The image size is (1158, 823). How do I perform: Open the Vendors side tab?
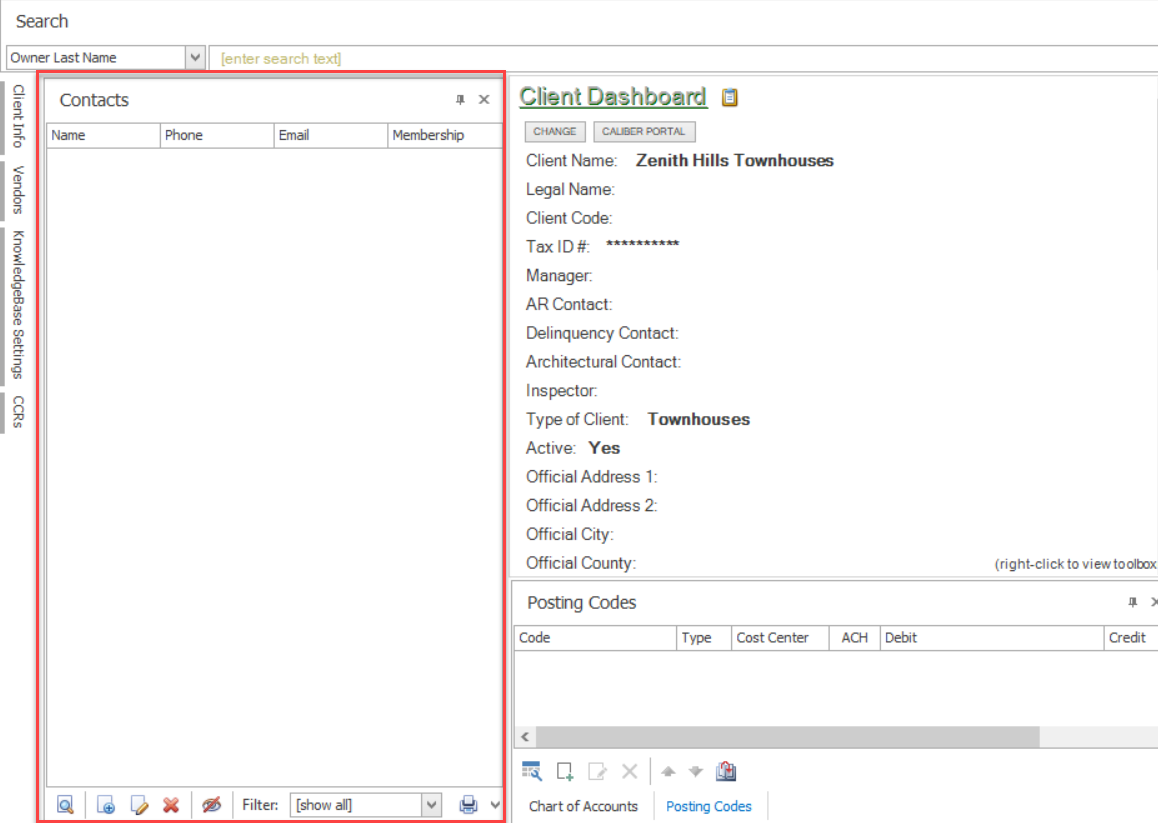pyautogui.click(x=18, y=190)
